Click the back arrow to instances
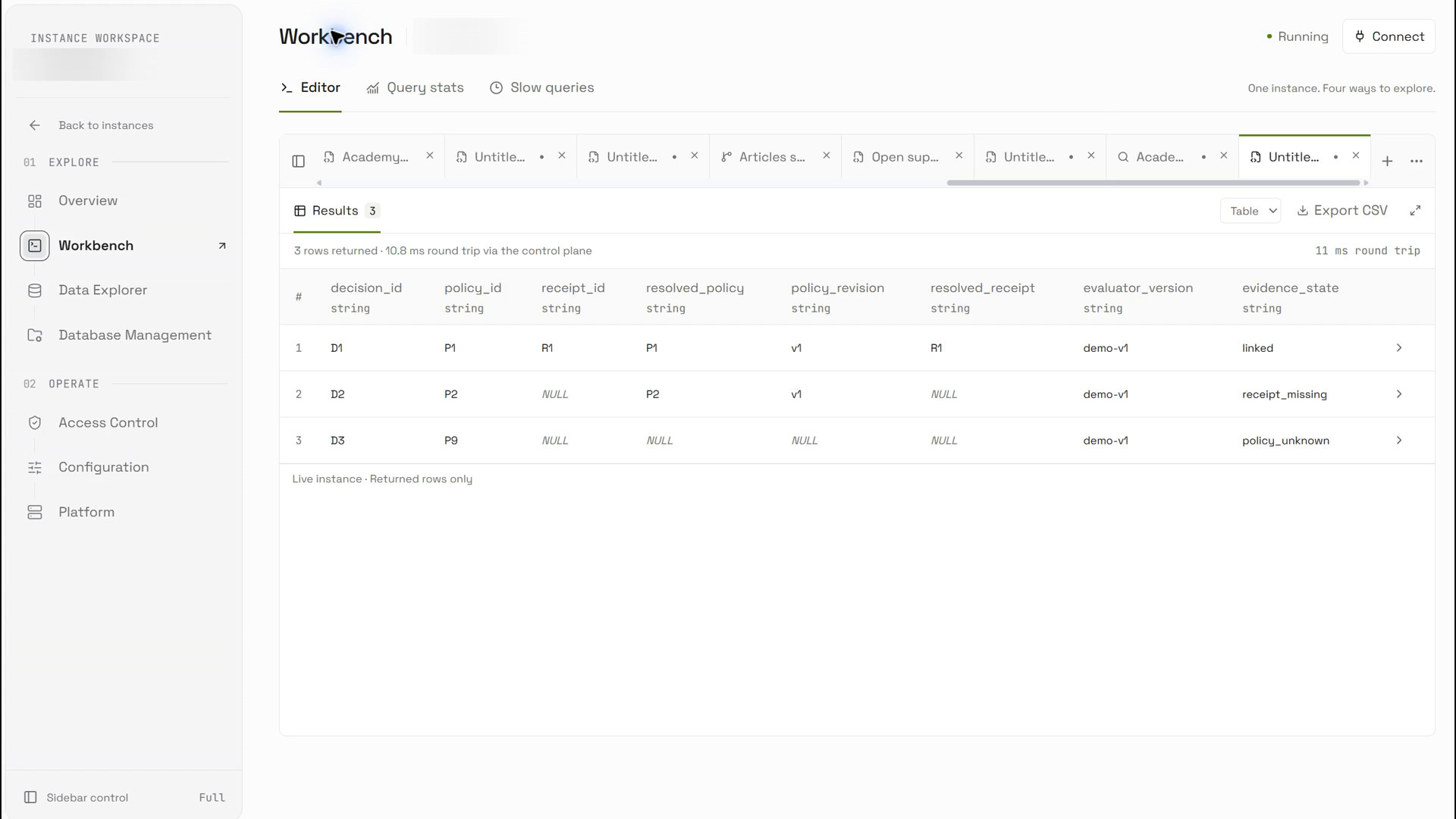 tap(35, 125)
